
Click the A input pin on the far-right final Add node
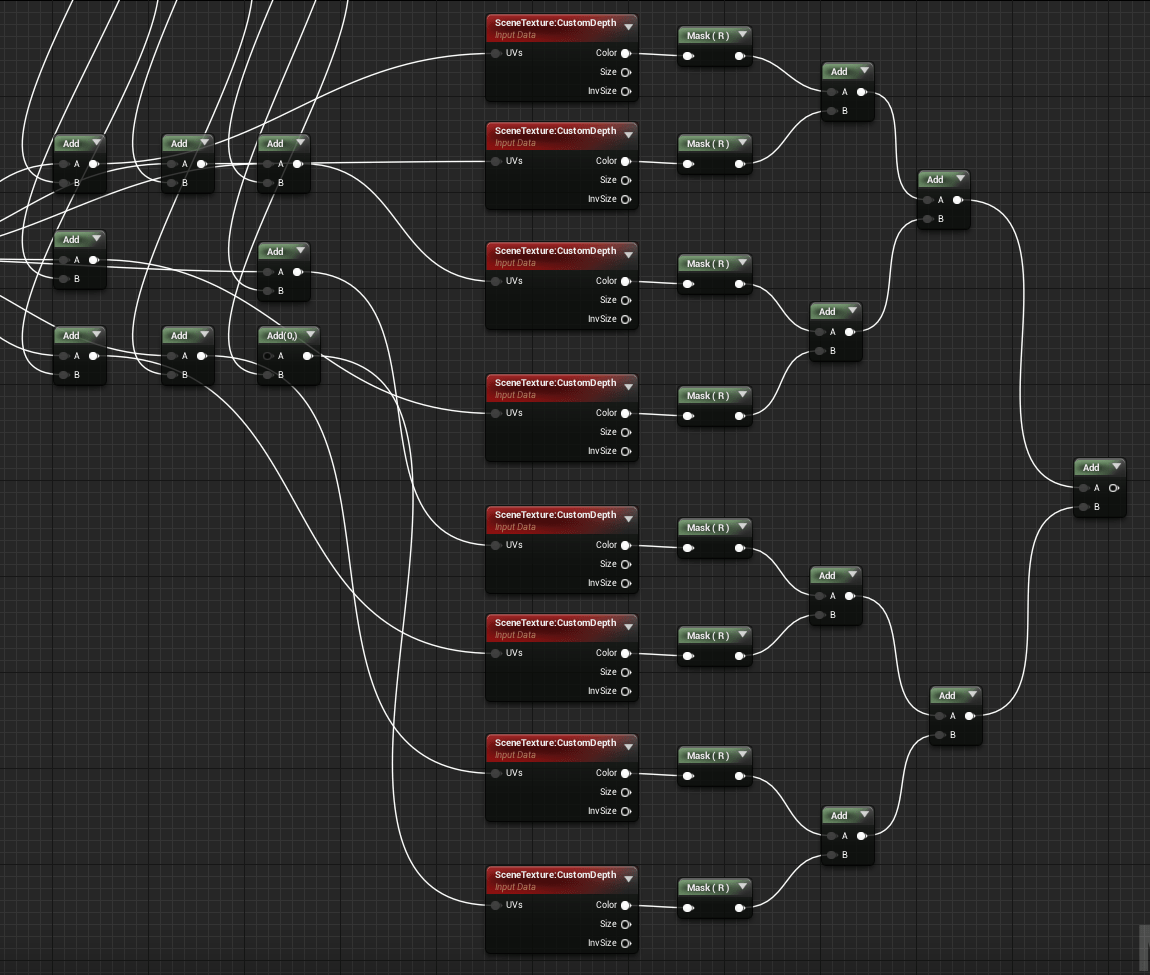(1083, 488)
